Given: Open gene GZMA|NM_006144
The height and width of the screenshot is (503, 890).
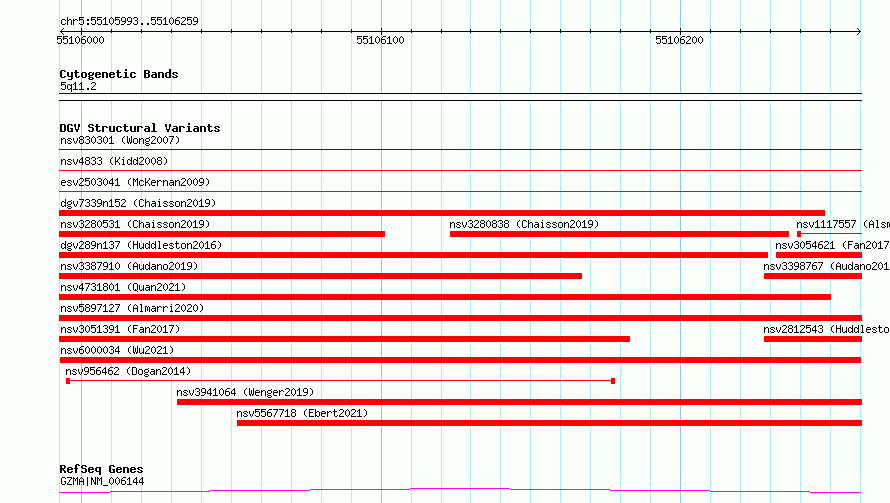Looking at the screenshot, I should tap(102, 481).
